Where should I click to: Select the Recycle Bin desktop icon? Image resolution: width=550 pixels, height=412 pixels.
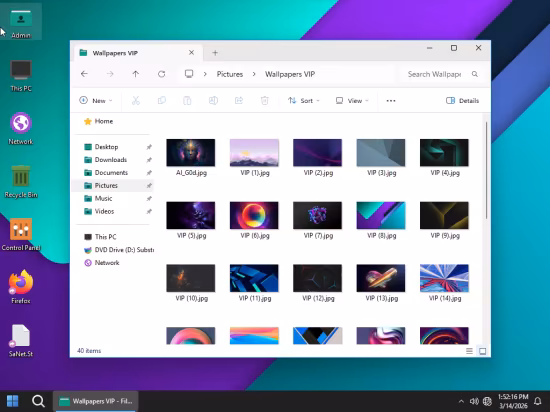[x=21, y=182]
